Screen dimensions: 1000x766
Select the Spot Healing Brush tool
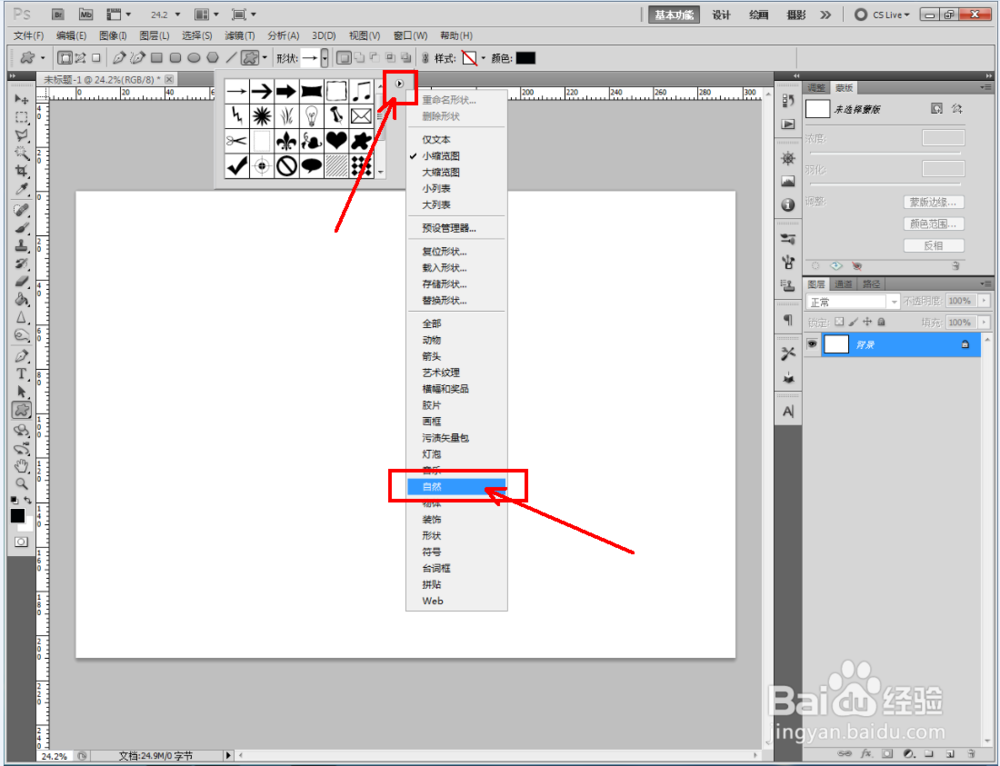tap(21, 210)
